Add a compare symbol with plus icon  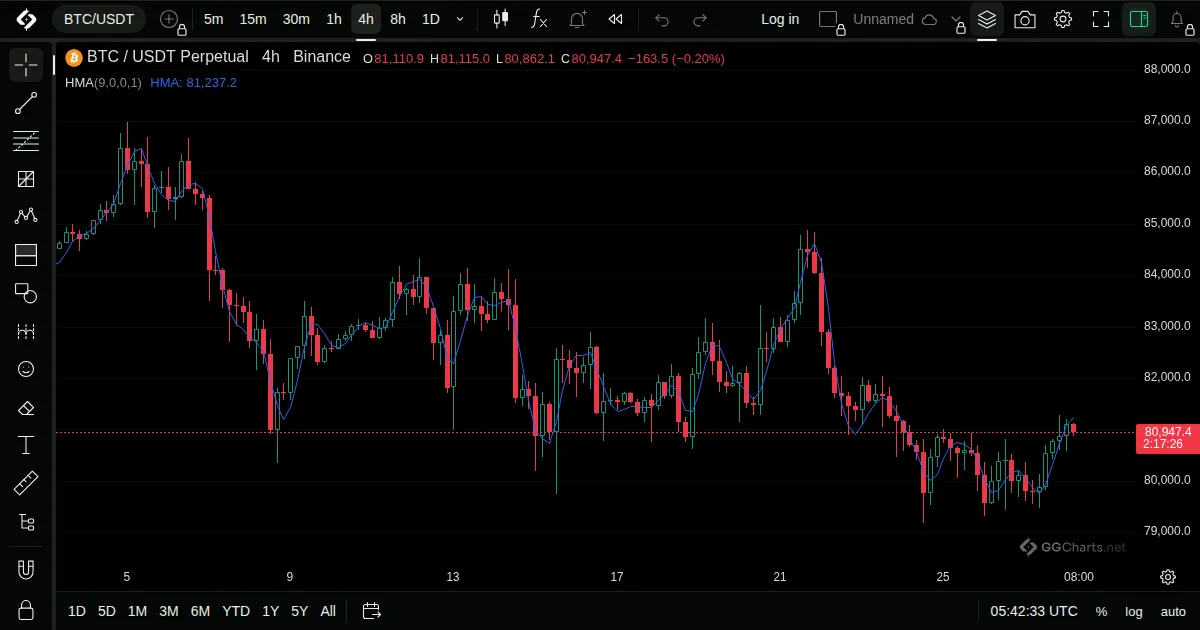click(170, 19)
